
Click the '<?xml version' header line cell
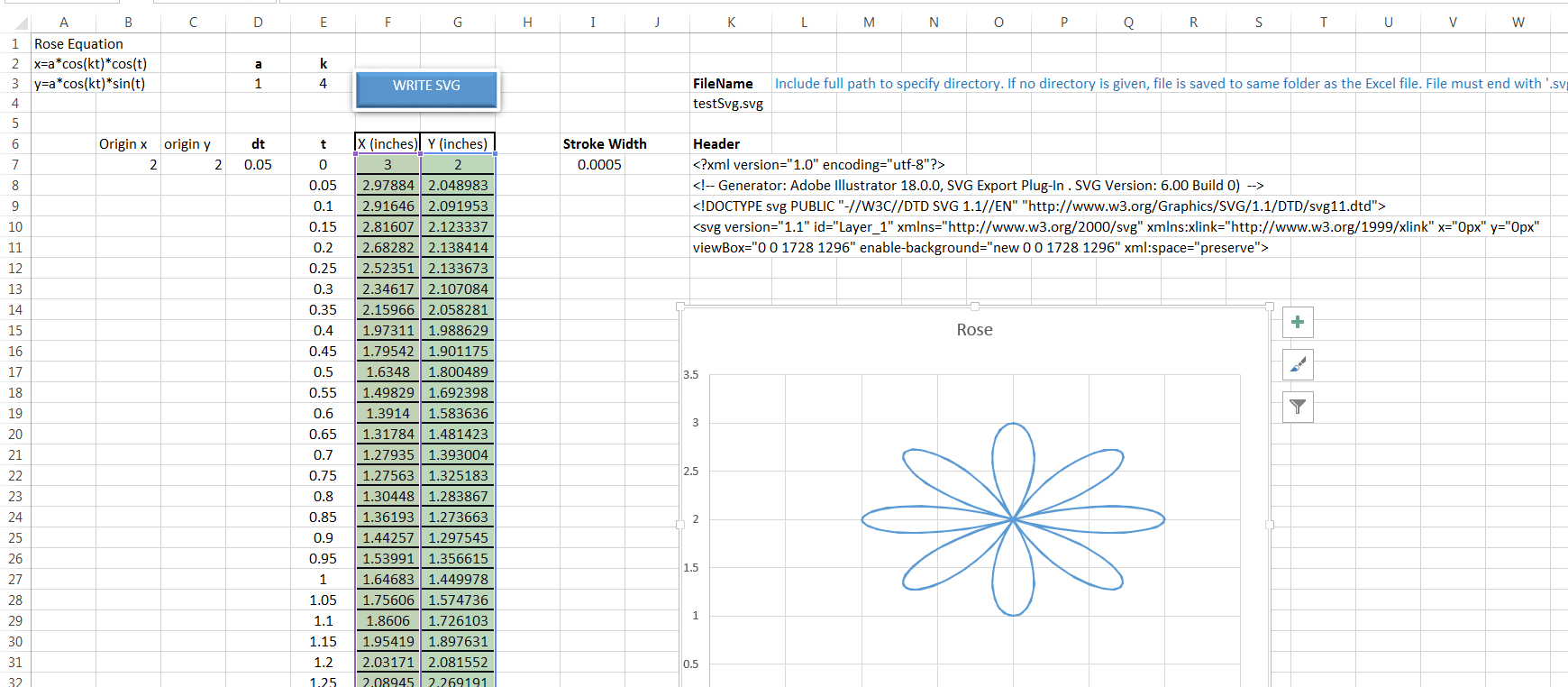818,165
